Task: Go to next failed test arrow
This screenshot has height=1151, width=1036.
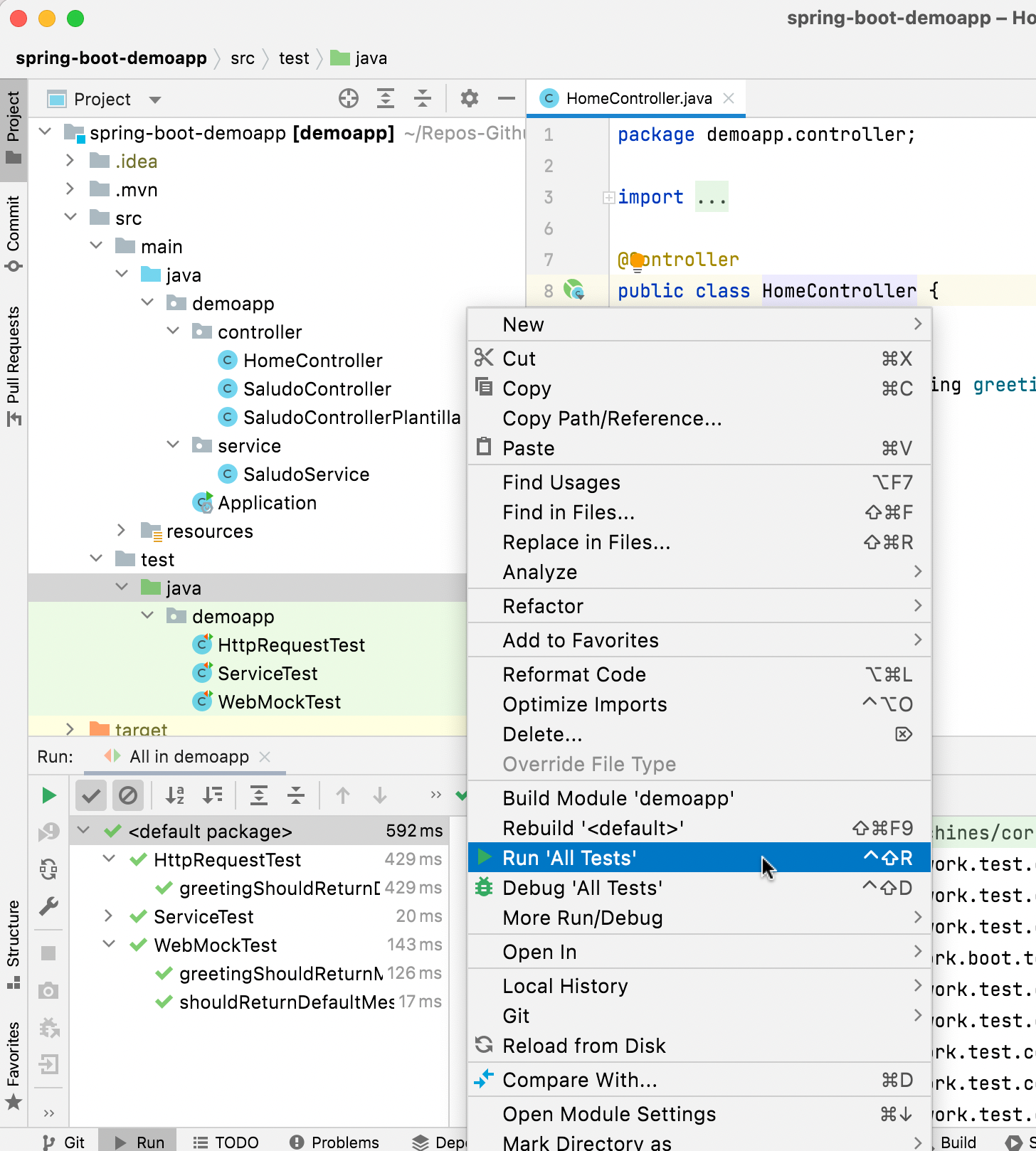Action: 380,795
